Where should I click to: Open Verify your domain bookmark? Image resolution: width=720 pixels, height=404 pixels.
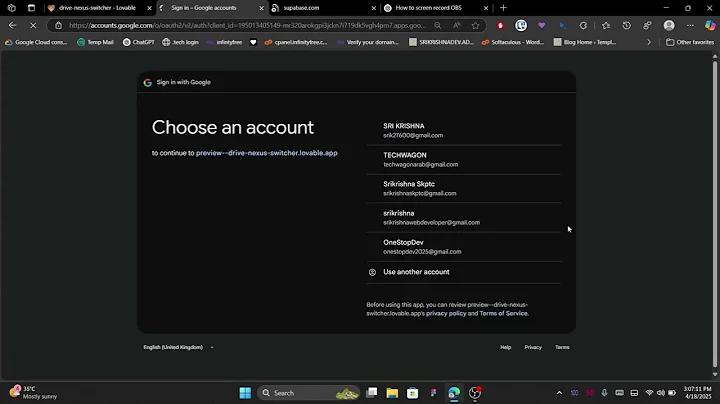pos(368,42)
